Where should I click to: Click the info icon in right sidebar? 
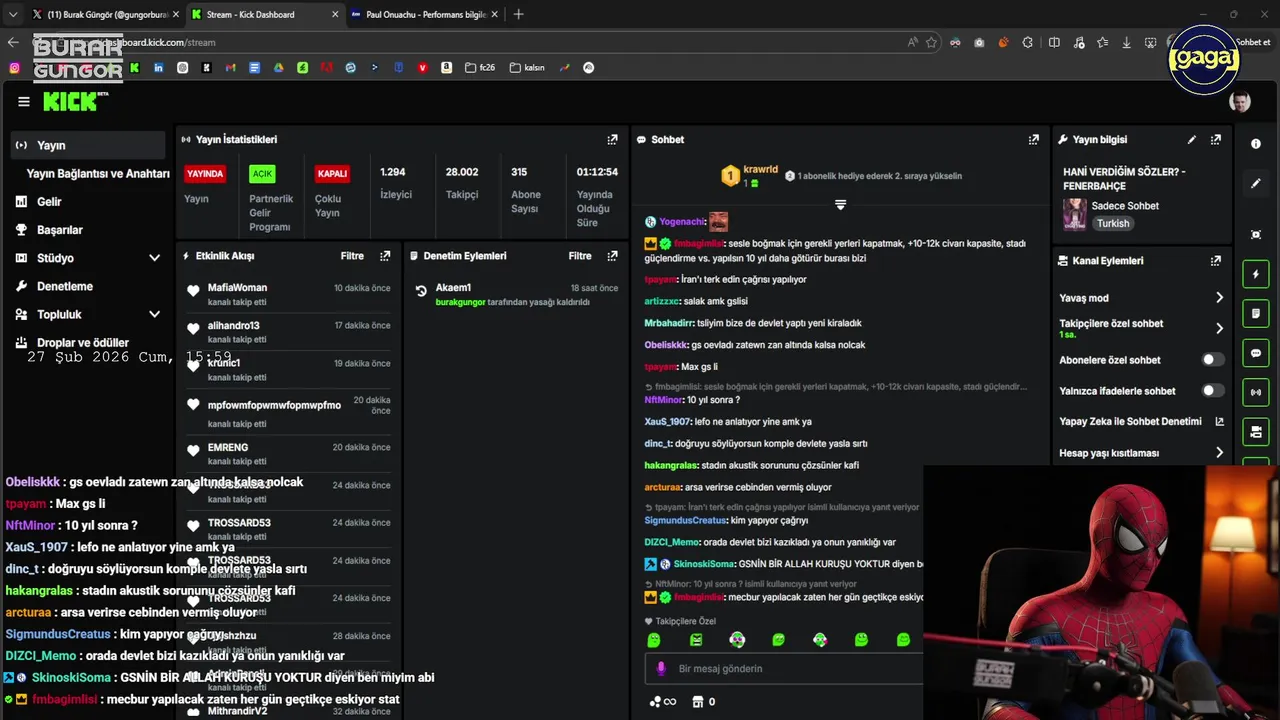pyautogui.click(x=1256, y=144)
